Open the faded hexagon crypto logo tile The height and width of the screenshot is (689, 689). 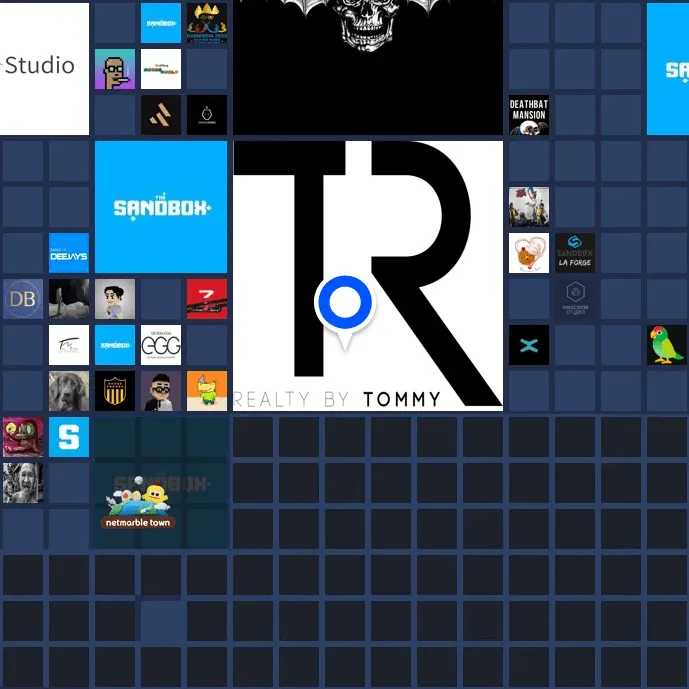click(x=575, y=299)
